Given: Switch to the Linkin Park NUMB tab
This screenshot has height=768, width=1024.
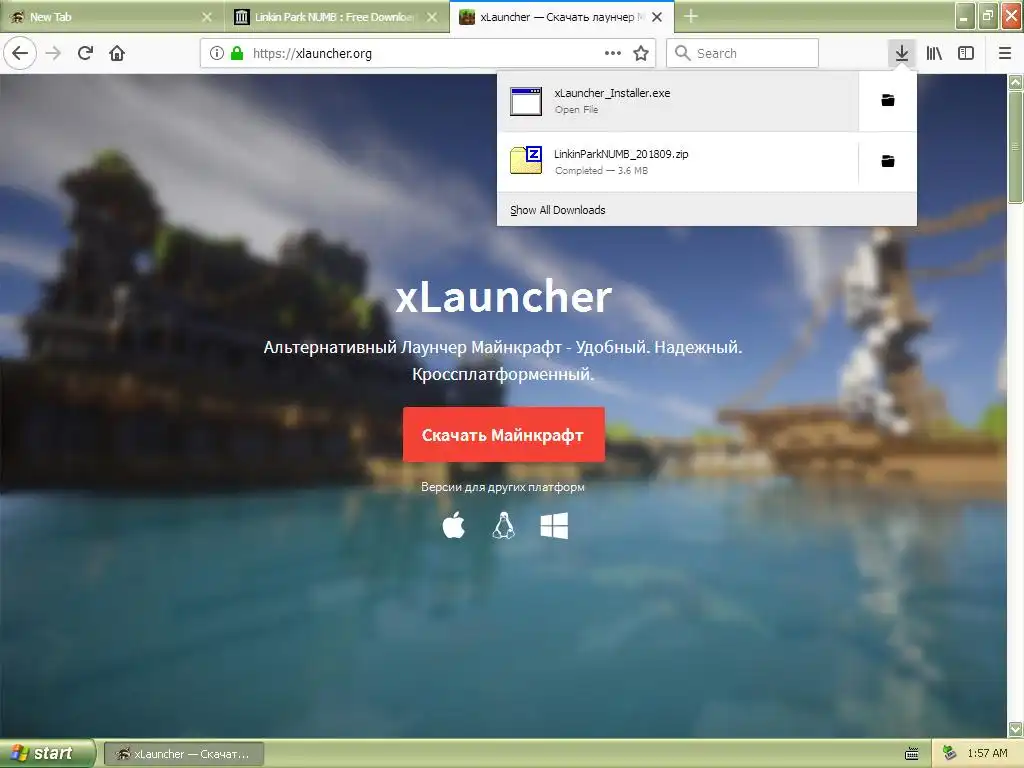Looking at the screenshot, I should tap(336, 17).
